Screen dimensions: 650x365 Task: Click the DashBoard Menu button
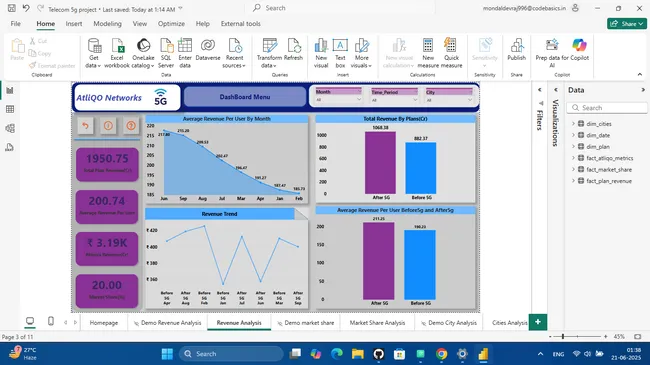click(x=245, y=97)
